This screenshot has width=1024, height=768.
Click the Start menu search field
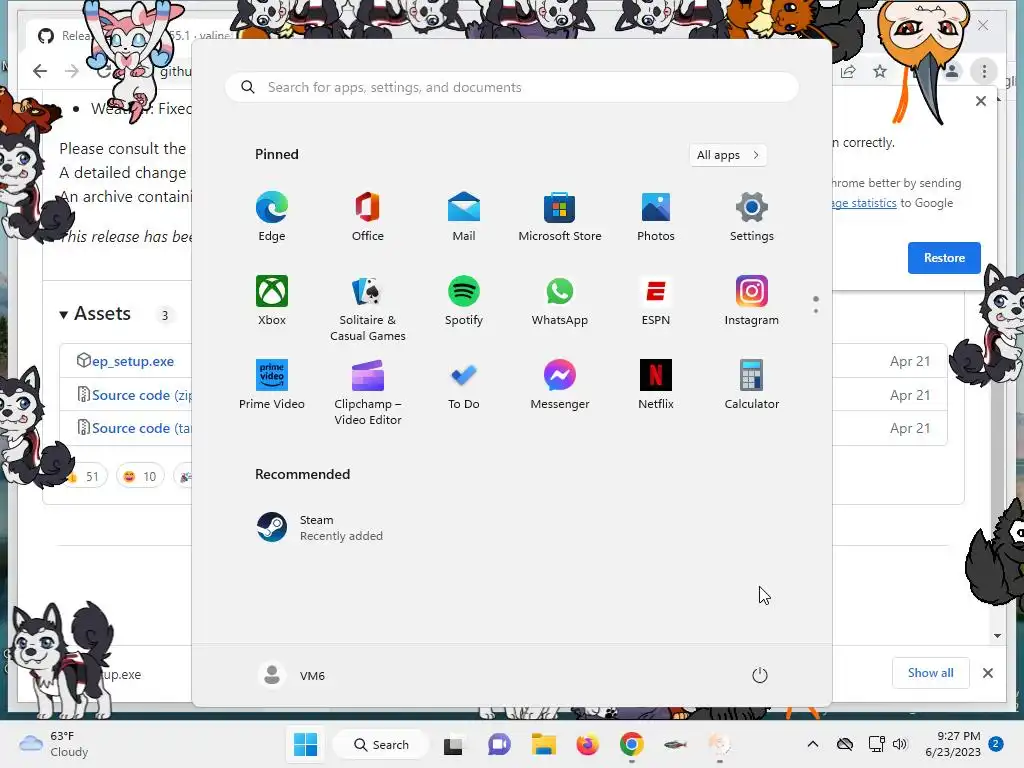[511, 88]
